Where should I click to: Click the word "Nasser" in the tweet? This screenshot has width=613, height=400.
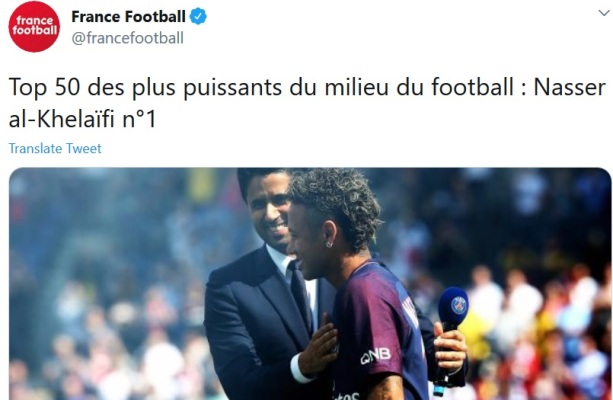pyautogui.click(x=570, y=87)
